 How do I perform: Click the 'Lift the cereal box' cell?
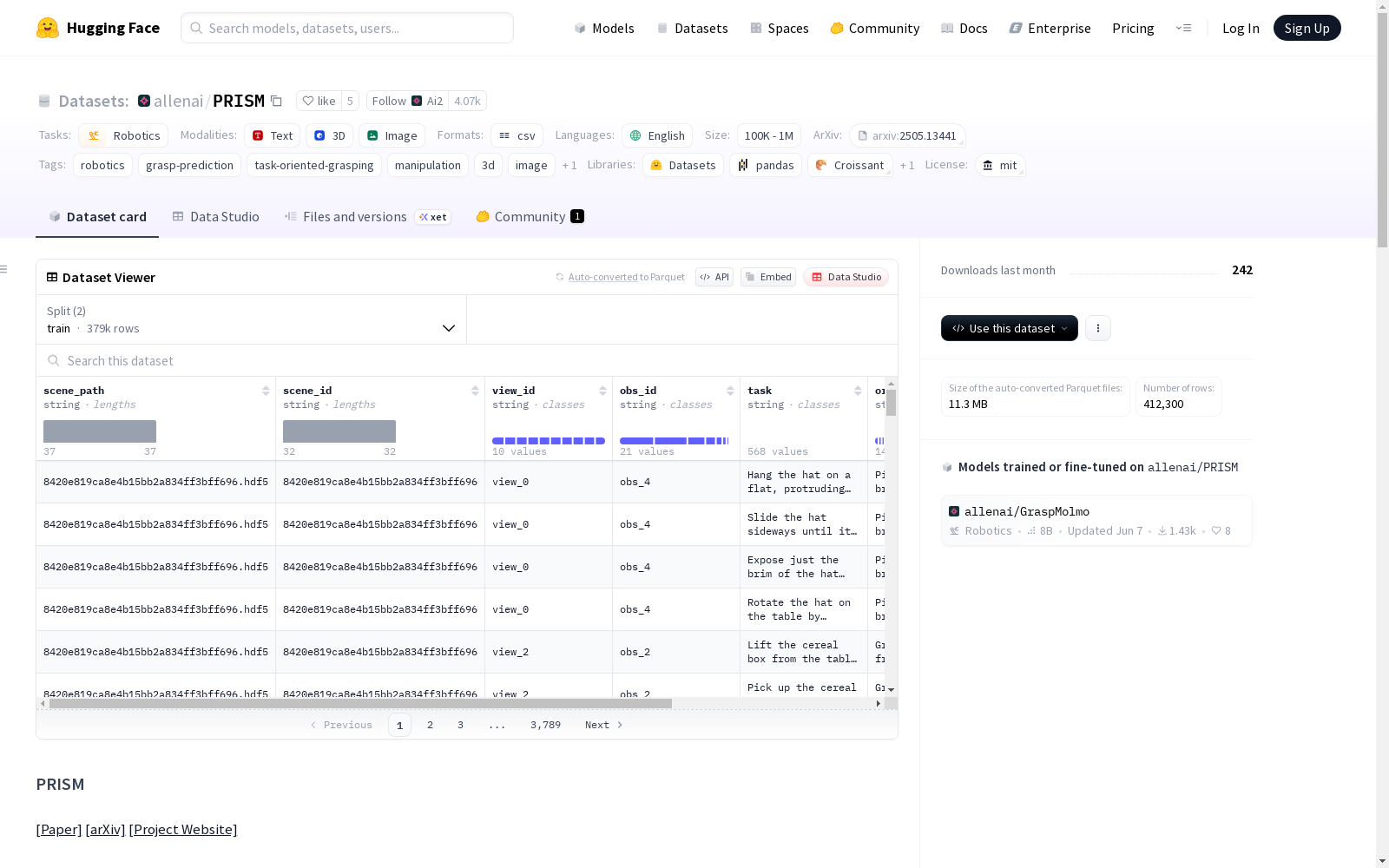(x=804, y=652)
